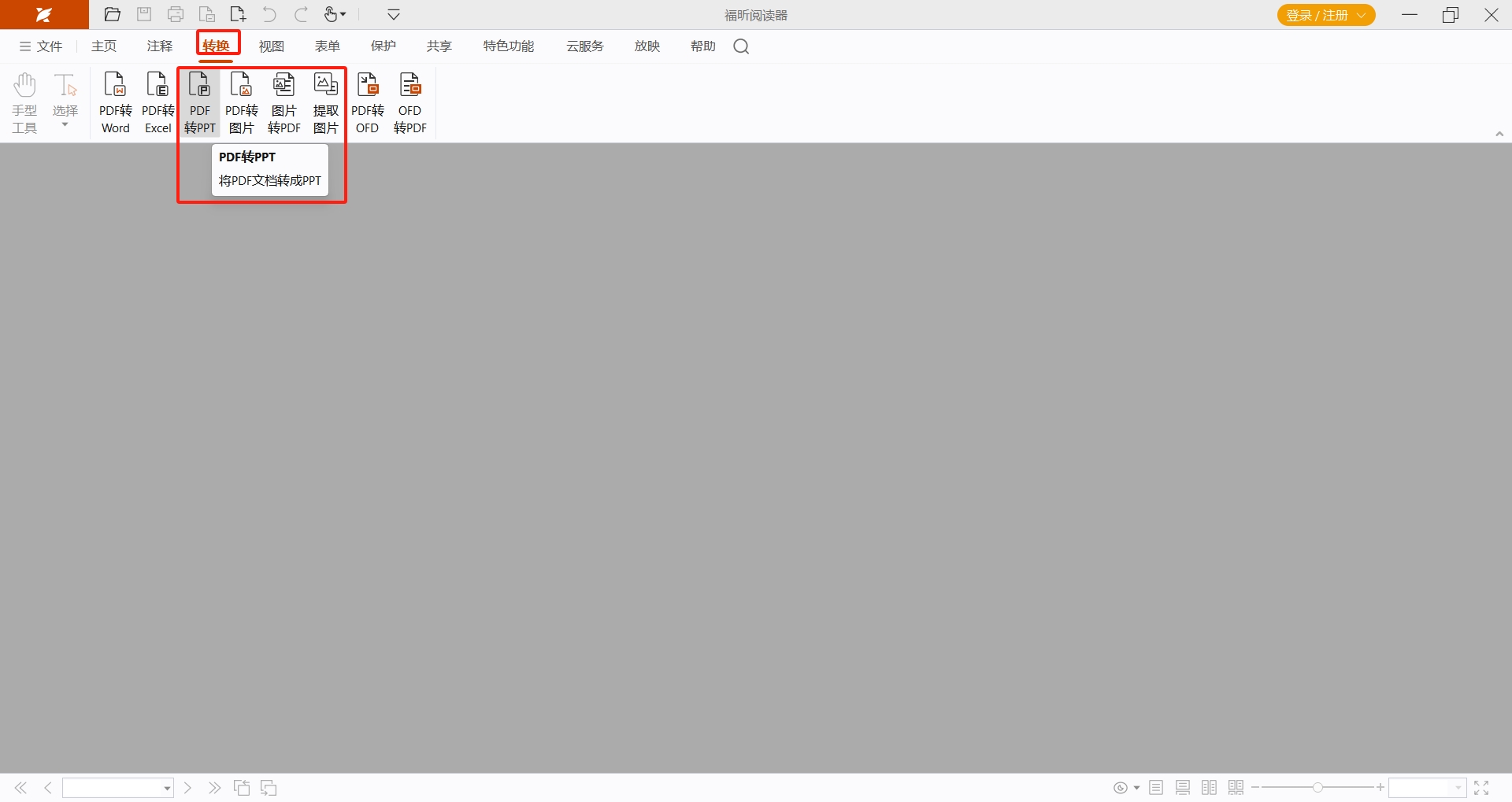Open the 保护 tab
This screenshot has height=802, width=1512.
[x=384, y=46]
